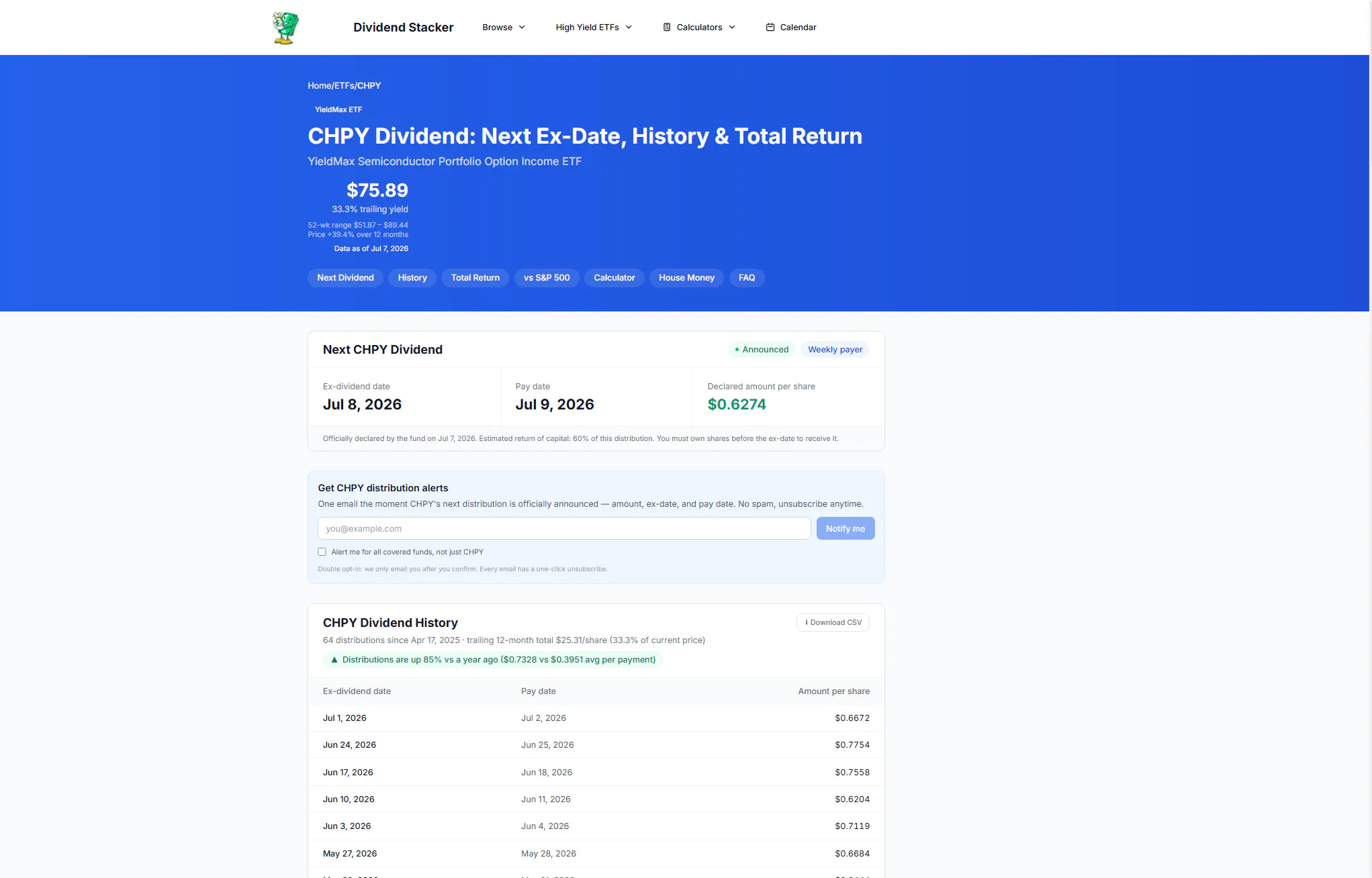Click the 'Data as of Jul 7, 2026' text
The width and height of the screenshot is (1372, 878).
(371, 249)
